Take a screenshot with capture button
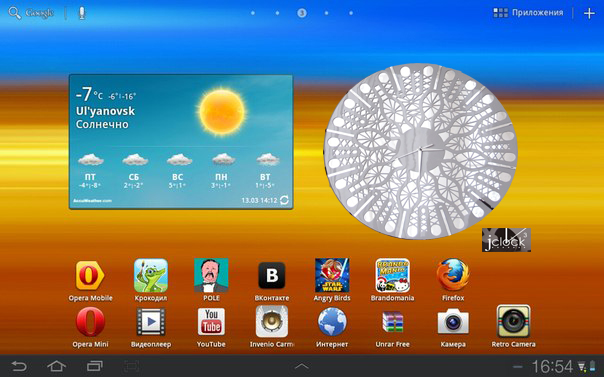The image size is (604, 377). click(131, 366)
